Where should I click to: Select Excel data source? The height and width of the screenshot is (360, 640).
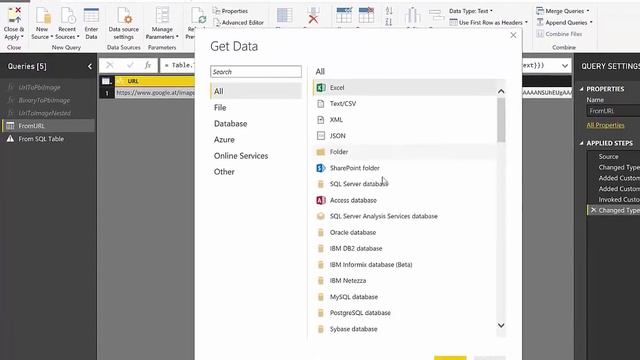404,87
